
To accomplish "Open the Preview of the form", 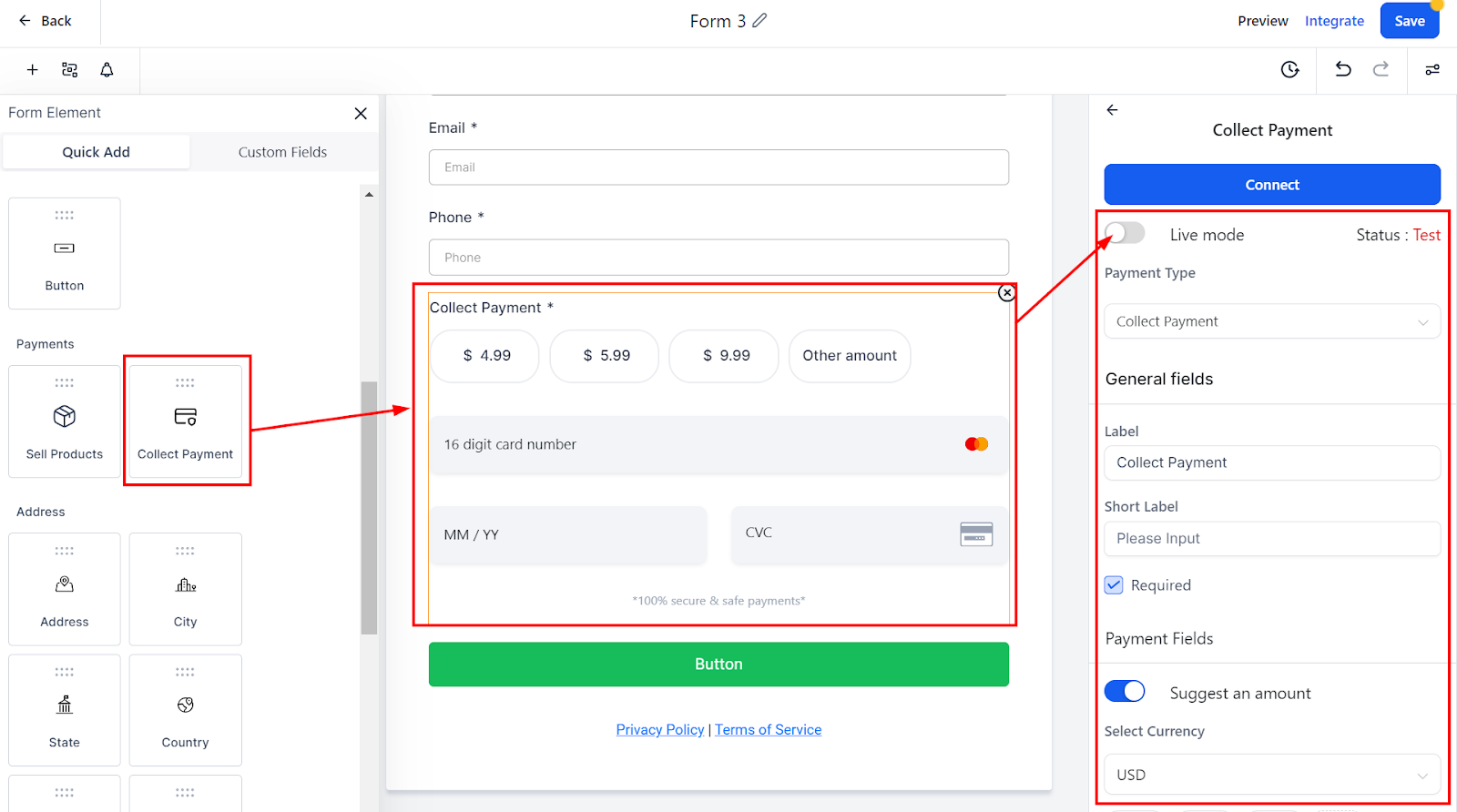I will coord(1262,21).
